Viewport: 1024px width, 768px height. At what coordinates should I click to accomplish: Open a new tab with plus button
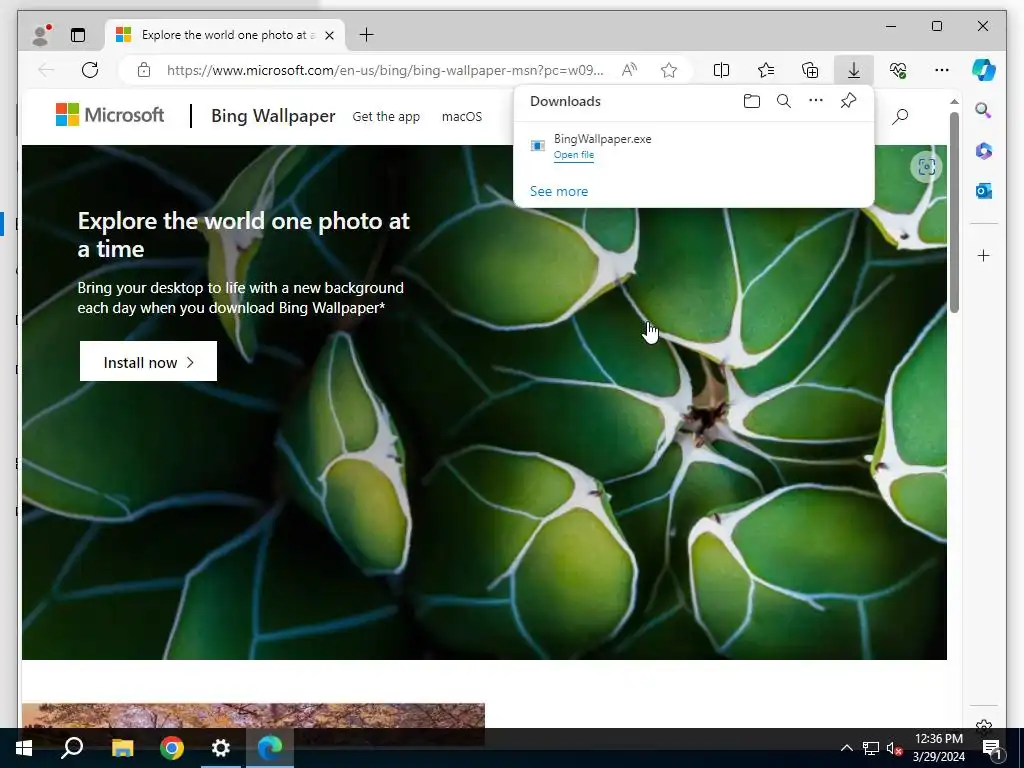[x=366, y=35]
